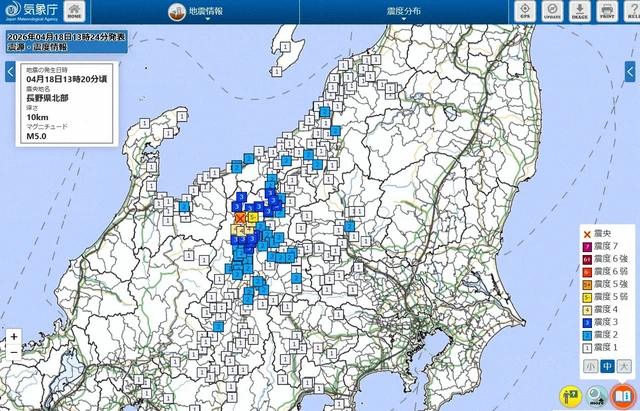Viewport: 640px width, 411px height.
Task: Click the UPDATE refresh icon
Action: (x=552, y=12)
